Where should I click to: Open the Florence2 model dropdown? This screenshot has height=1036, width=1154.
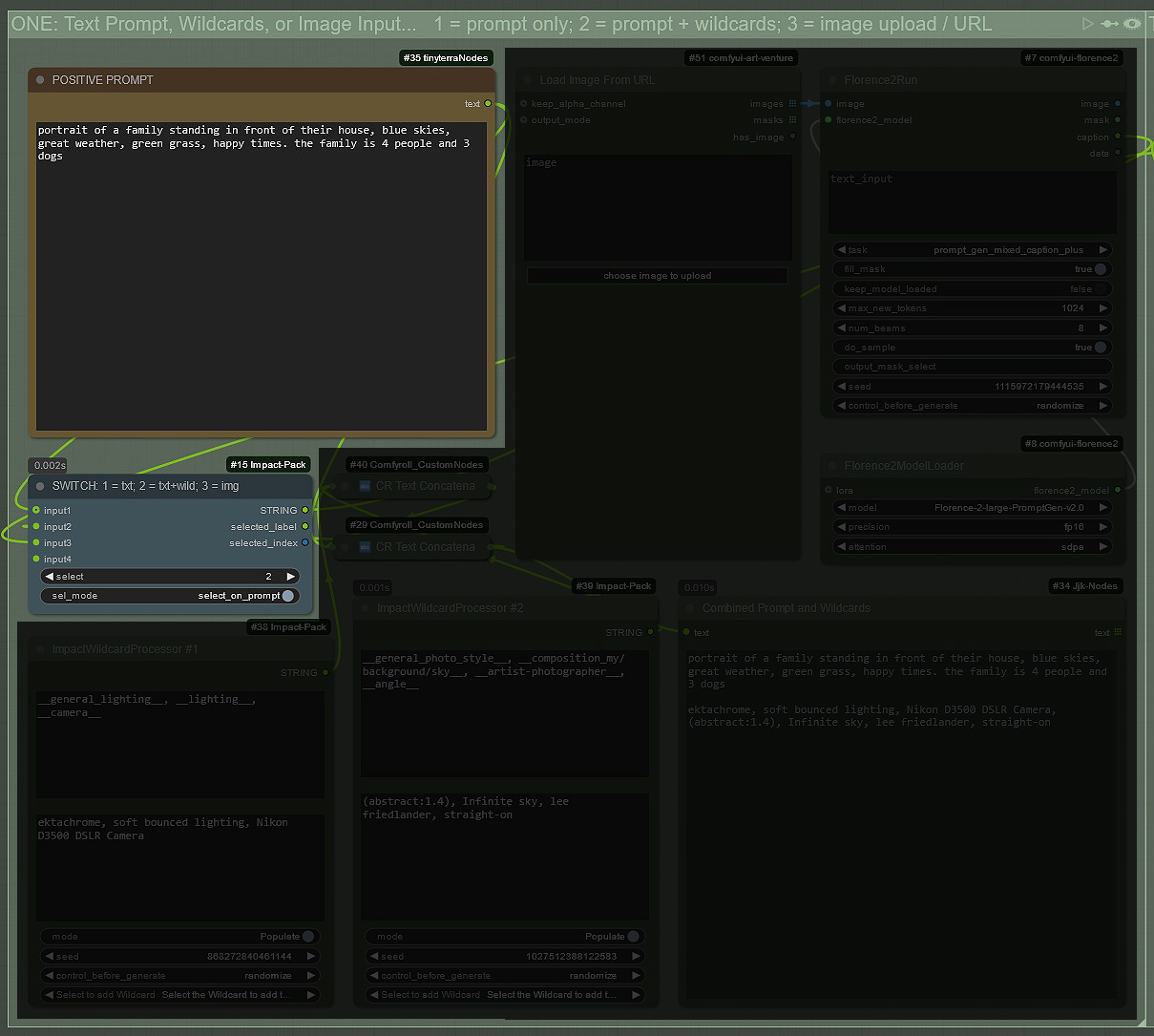tap(972, 508)
